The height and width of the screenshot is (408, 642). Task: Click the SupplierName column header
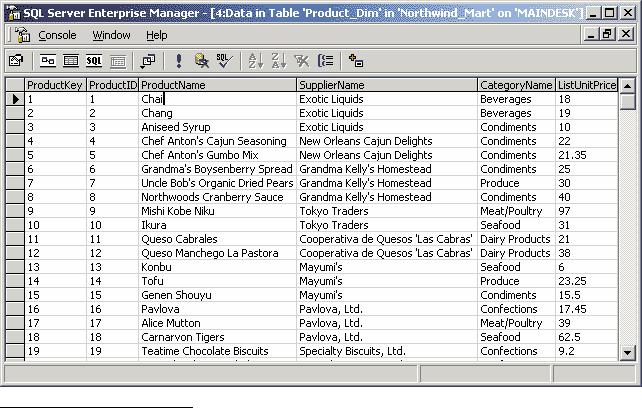(387, 85)
